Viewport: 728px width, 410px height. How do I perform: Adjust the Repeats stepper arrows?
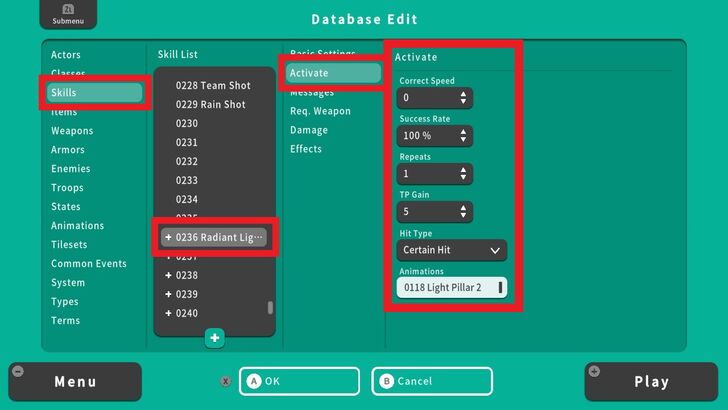(463, 174)
